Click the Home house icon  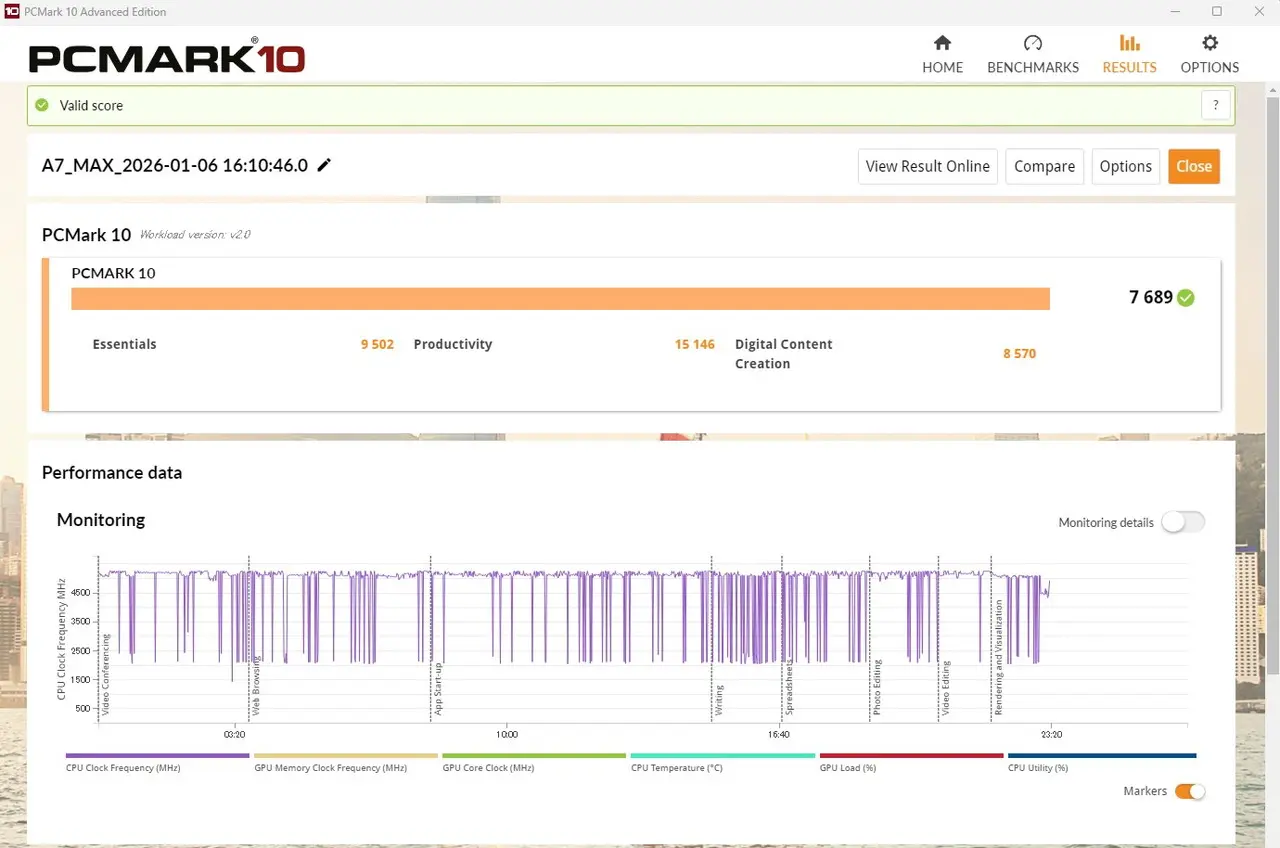point(942,43)
